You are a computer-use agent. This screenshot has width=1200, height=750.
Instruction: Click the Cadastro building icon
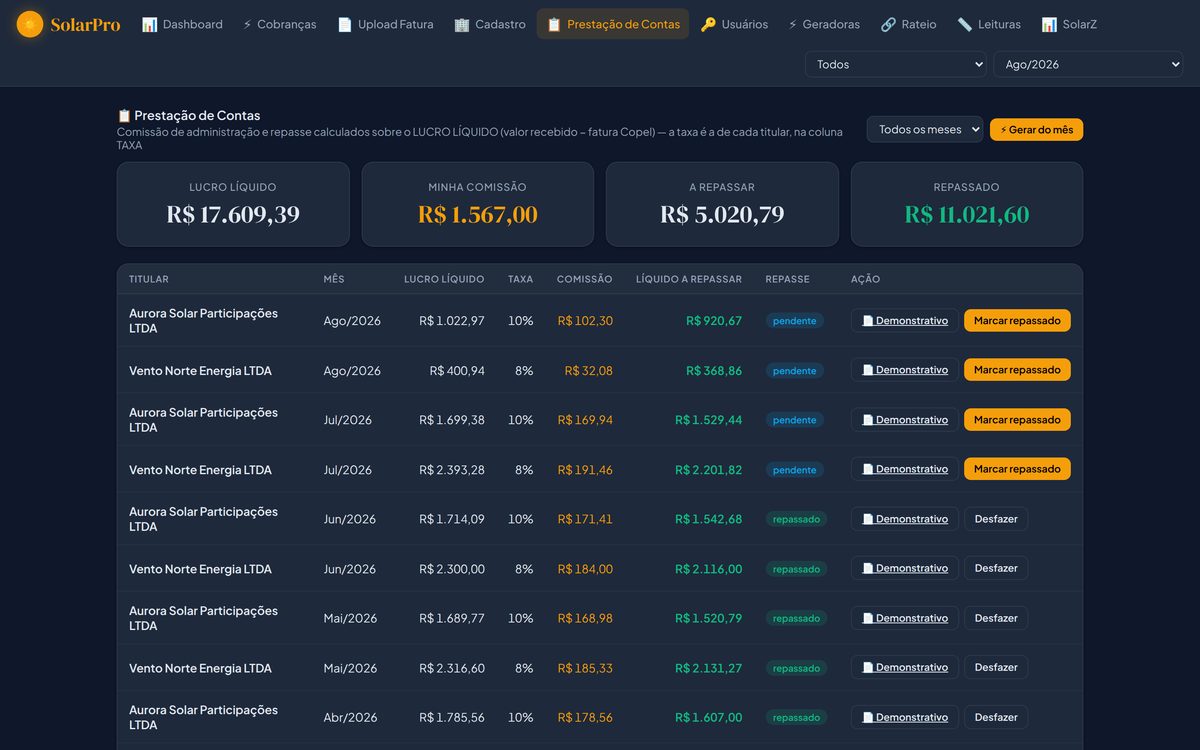pyautogui.click(x=462, y=24)
